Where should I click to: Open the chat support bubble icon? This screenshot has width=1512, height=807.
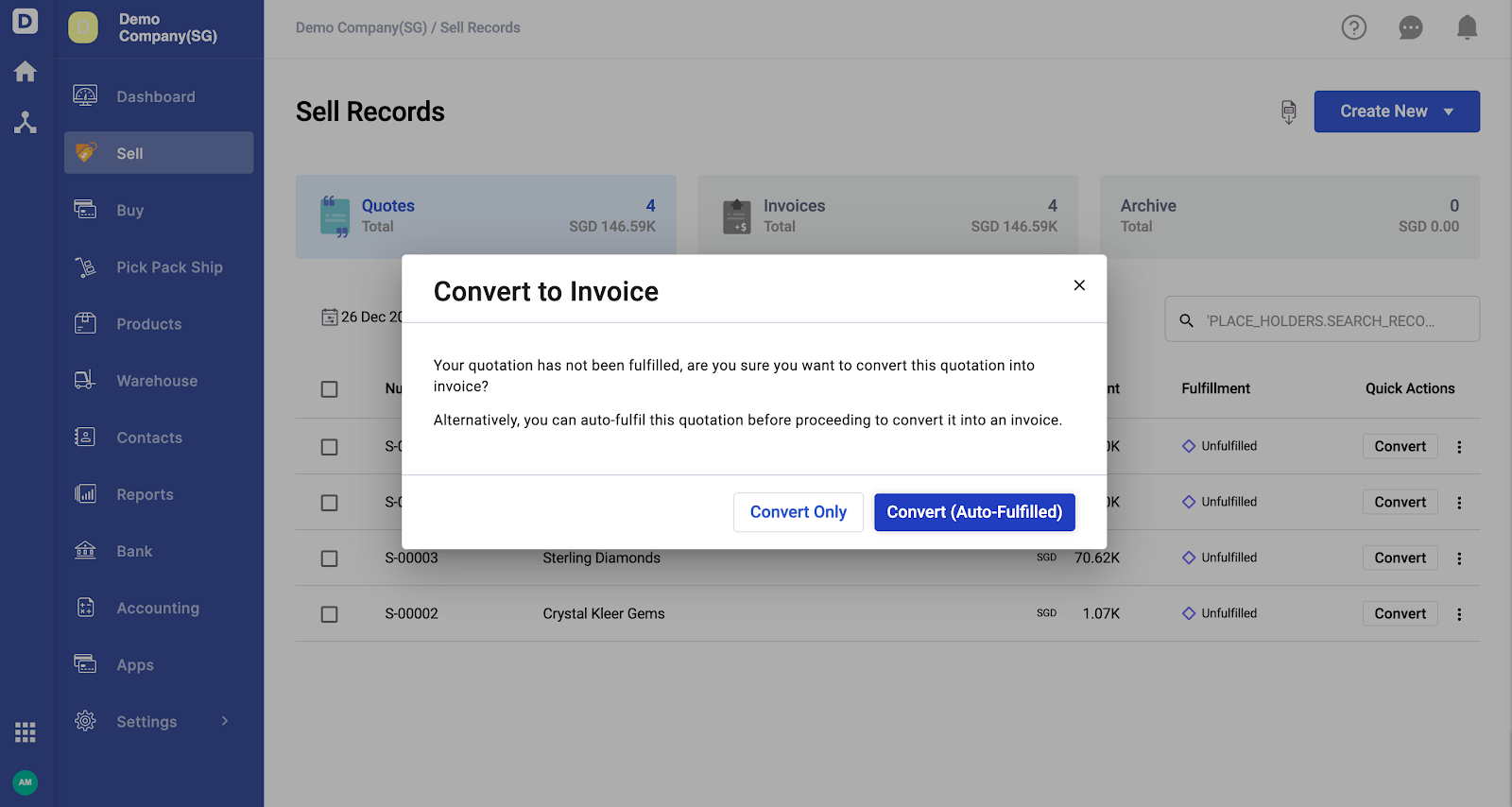[x=1411, y=27]
